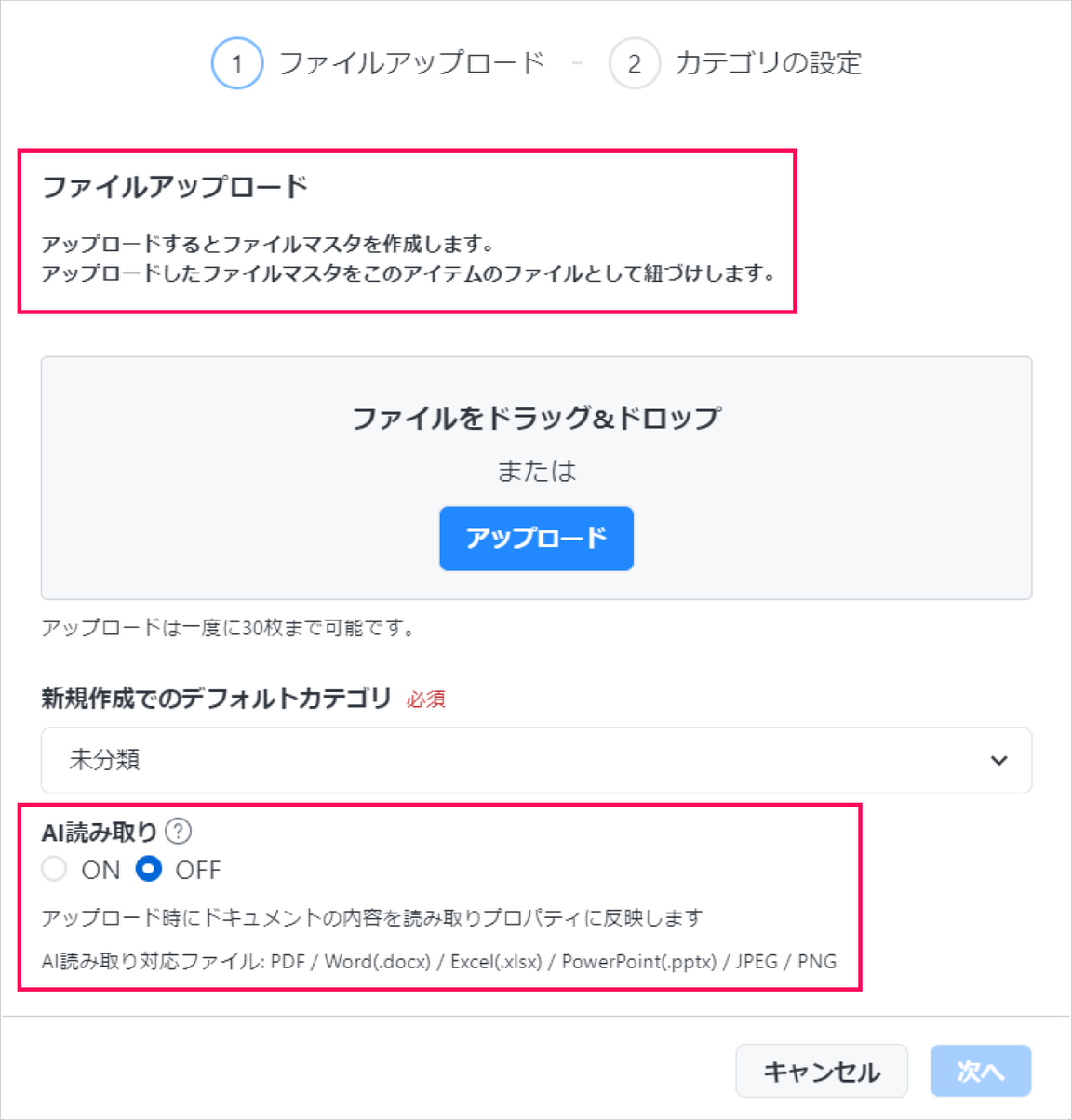Viewport: 1072px width, 1120px height.
Task: Click the ON label text
Action: click(100, 870)
